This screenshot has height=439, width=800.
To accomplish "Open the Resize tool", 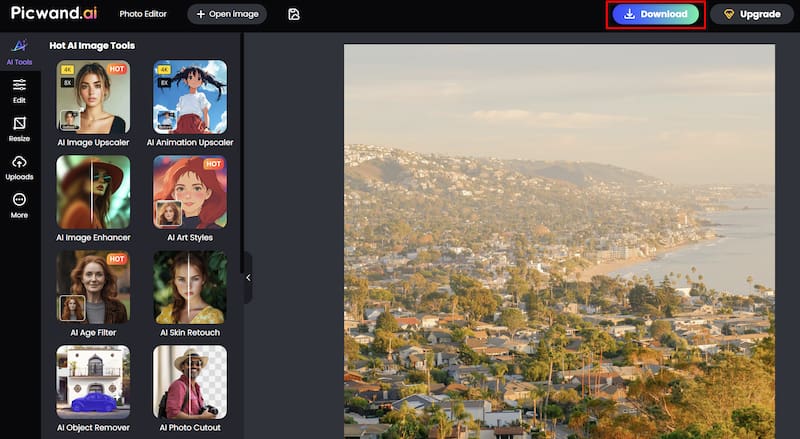I will [19, 129].
